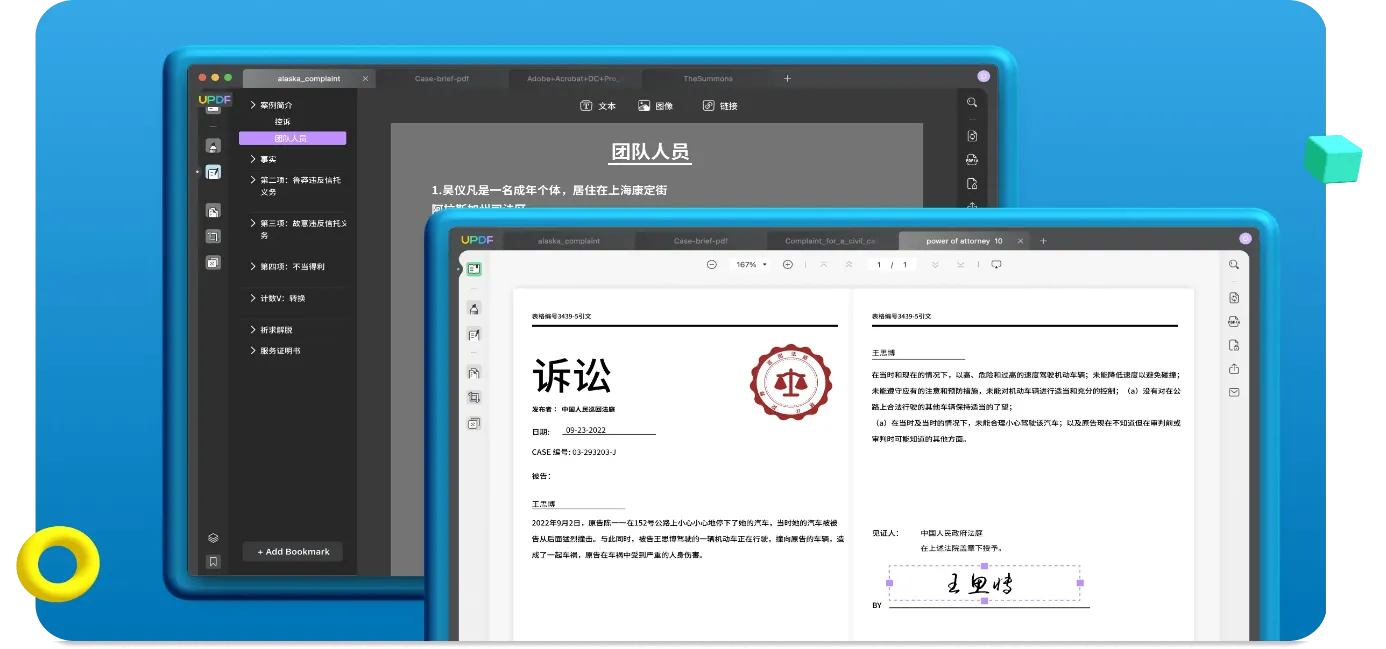Click the current page number field
The image size is (1386, 649).
pyautogui.click(x=879, y=265)
